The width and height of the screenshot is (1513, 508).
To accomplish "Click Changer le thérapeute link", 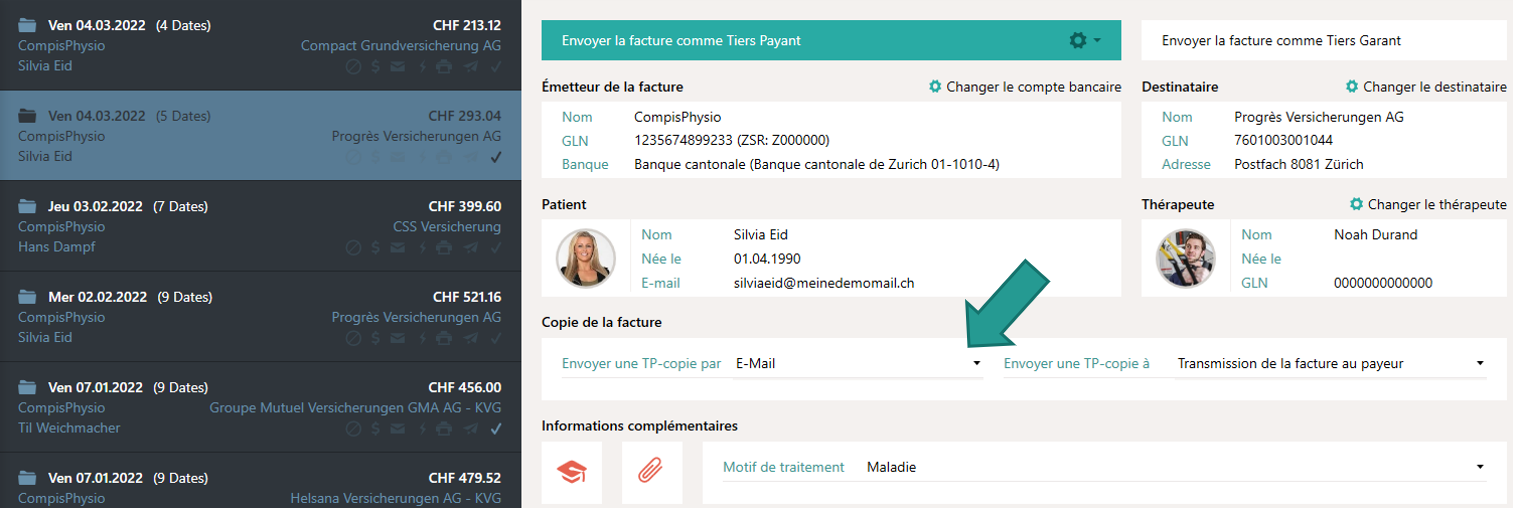I will pos(1437,204).
